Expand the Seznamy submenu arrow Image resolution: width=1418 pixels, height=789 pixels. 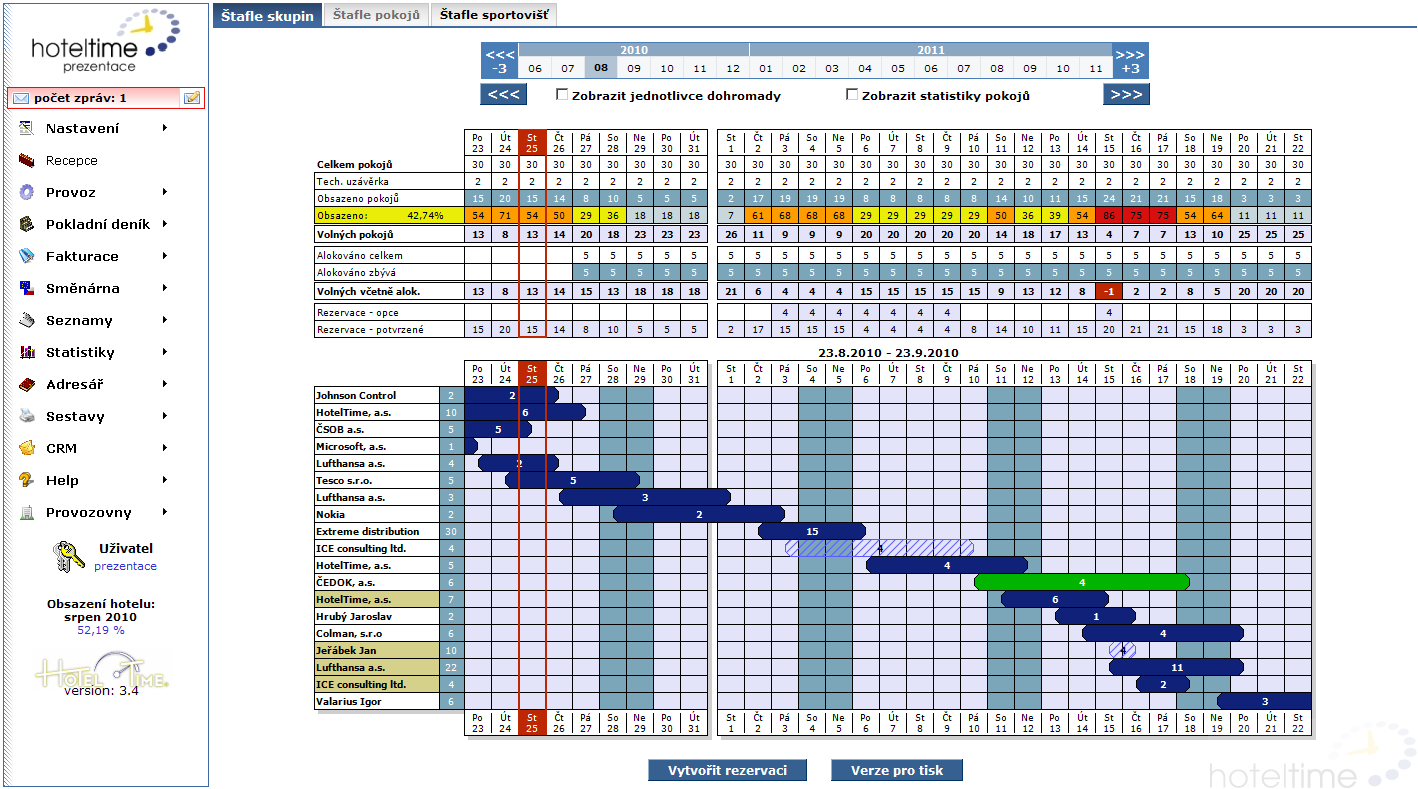[x=164, y=320]
